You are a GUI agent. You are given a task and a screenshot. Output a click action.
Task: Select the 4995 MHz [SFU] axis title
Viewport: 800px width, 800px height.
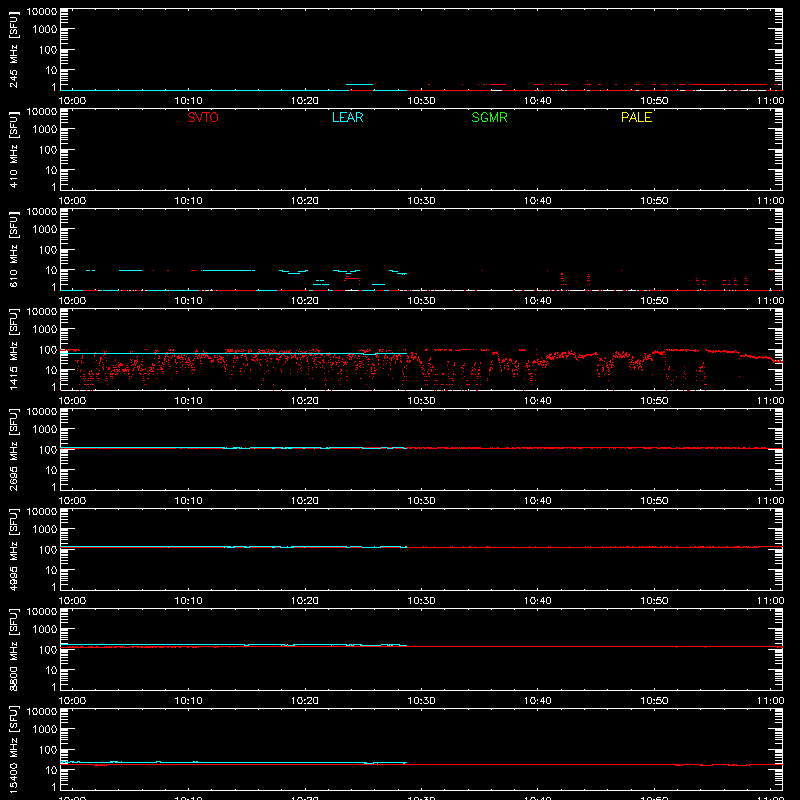point(13,549)
